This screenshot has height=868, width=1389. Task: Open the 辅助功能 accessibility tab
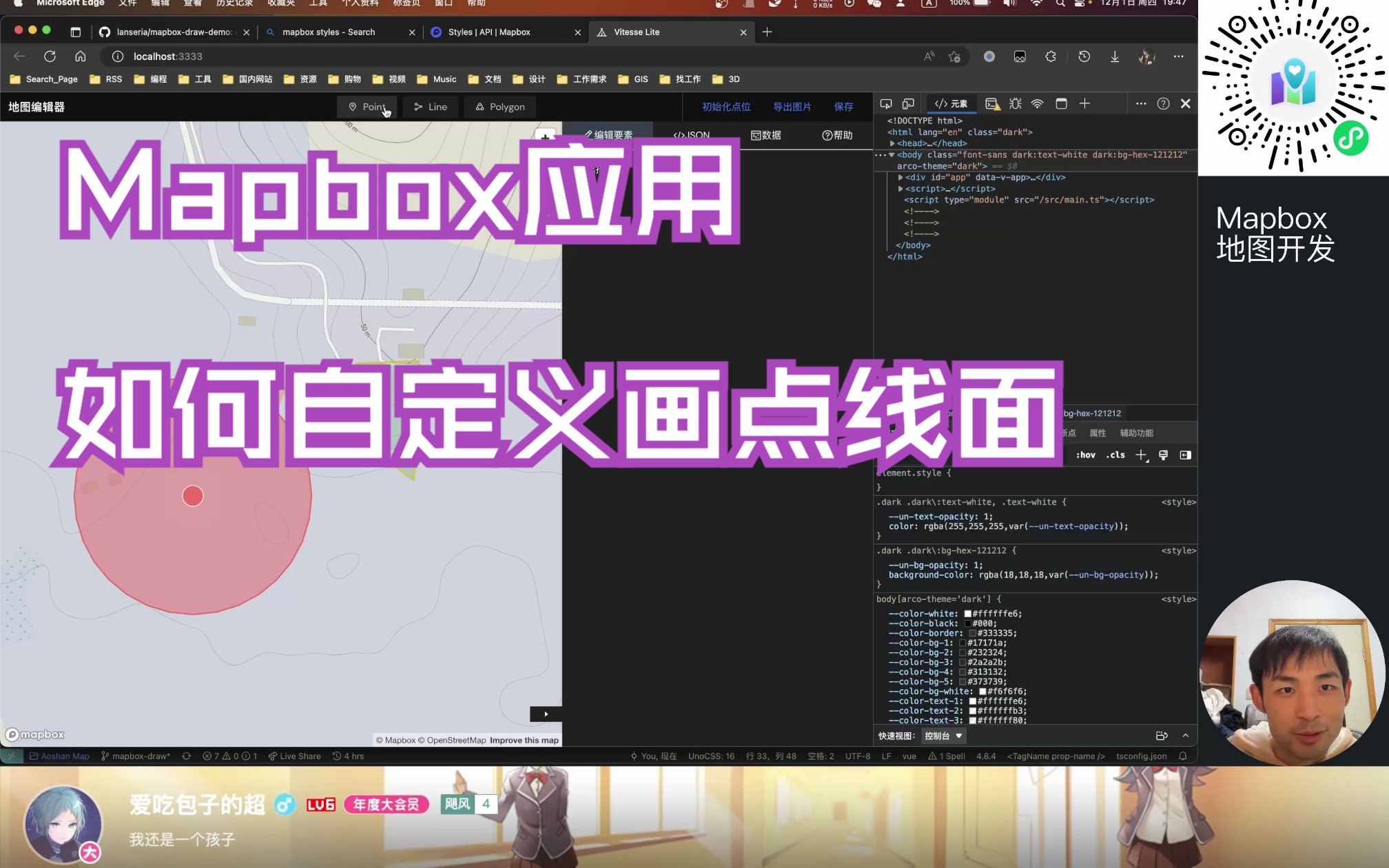click(1136, 433)
